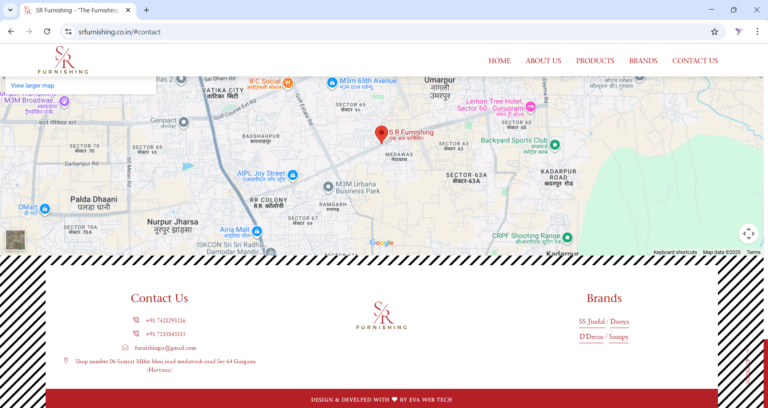Call +91 7235843515 link
Screen dimensions: 768x408
[166, 334]
